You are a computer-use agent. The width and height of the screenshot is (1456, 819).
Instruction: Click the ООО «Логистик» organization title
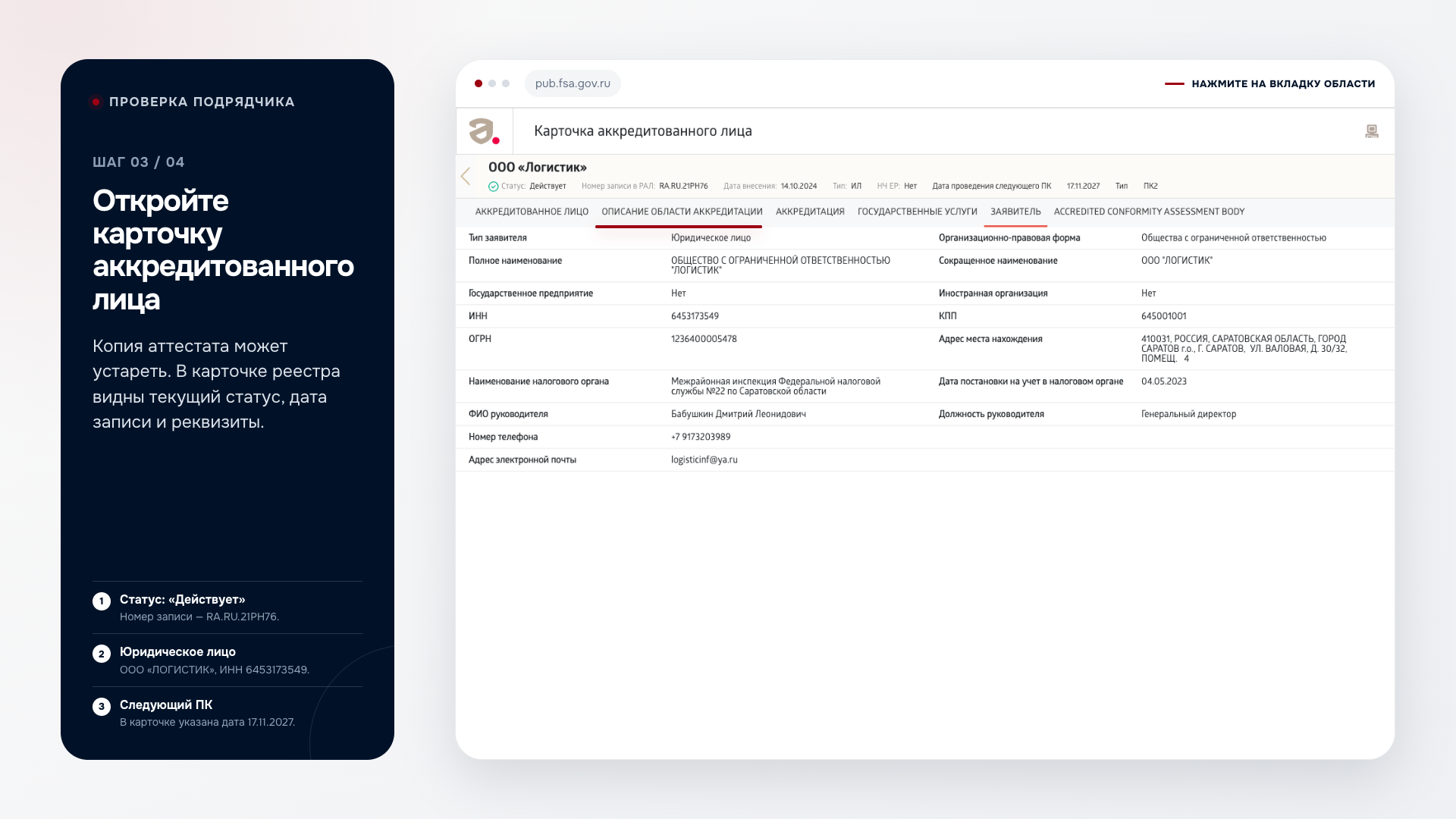tap(538, 168)
